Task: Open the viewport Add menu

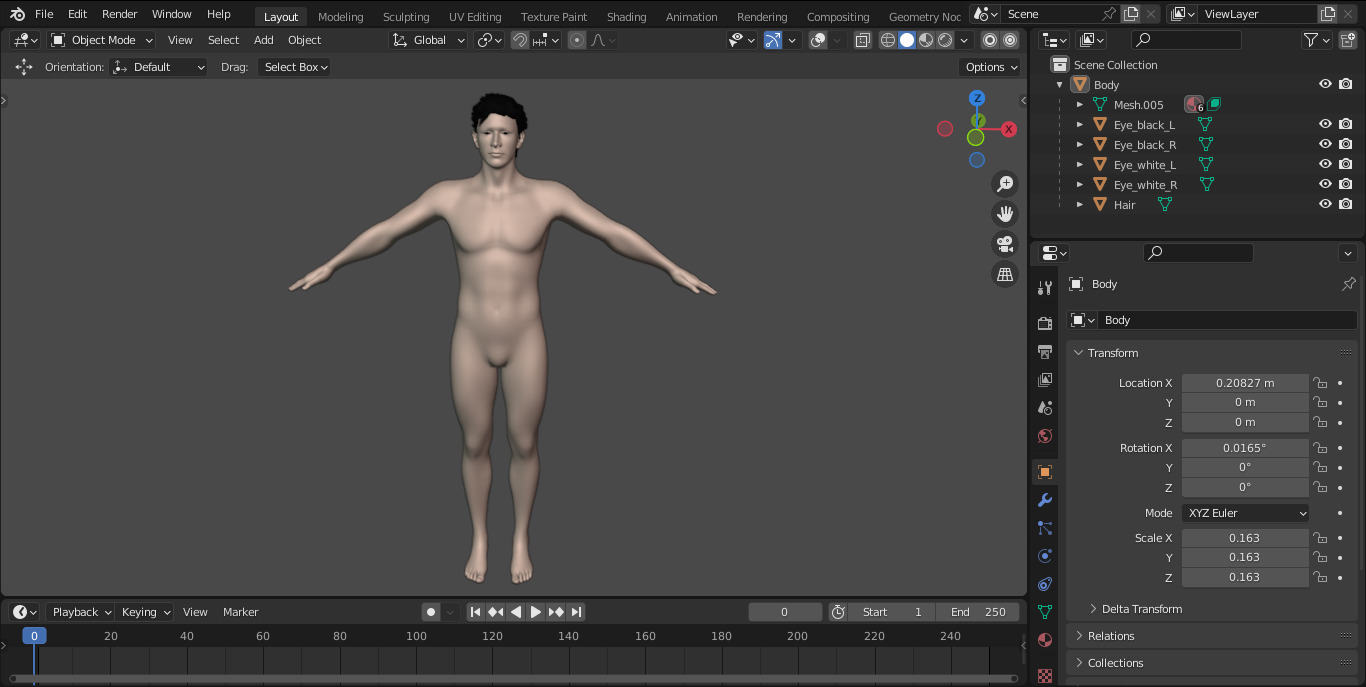Action: [264, 40]
